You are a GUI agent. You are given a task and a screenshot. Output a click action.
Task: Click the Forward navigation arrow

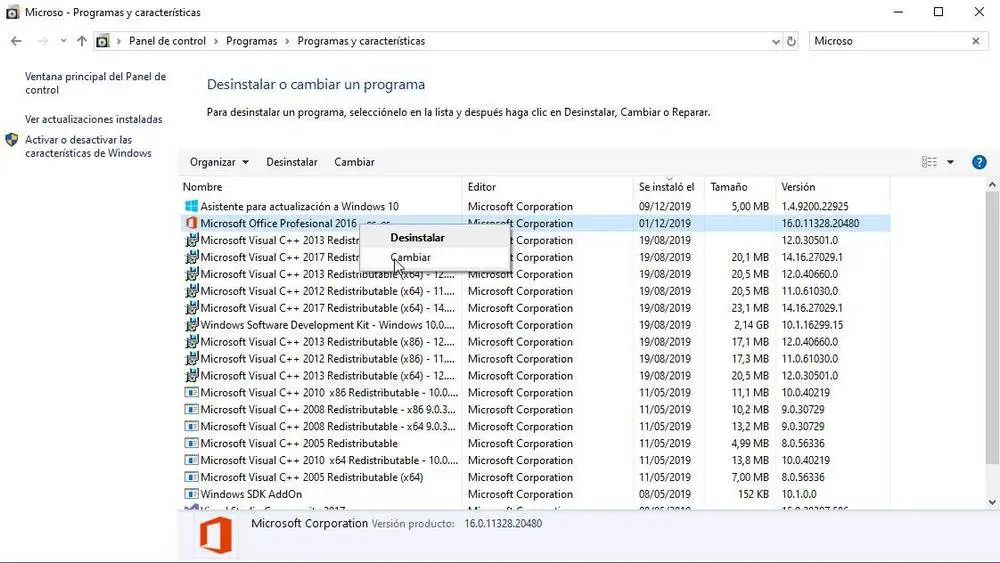pyautogui.click(x=42, y=41)
